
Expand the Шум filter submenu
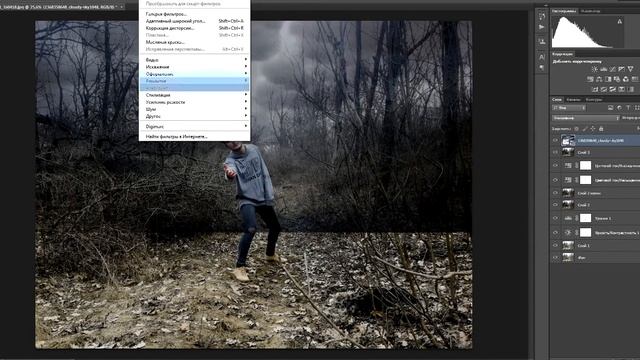(x=195, y=109)
